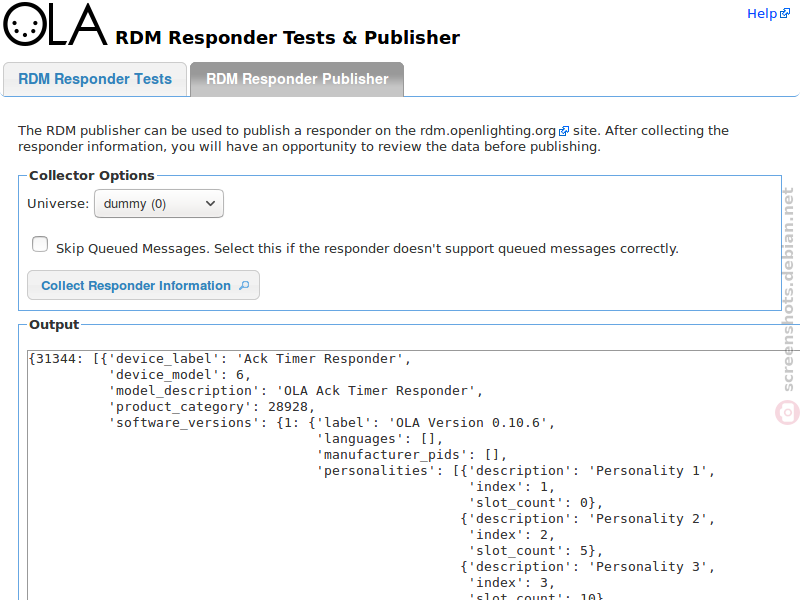This screenshot has height=600, width=800.
Task: Click the screenshots.debian.net watermark text
Action: (x=788, y=289)
